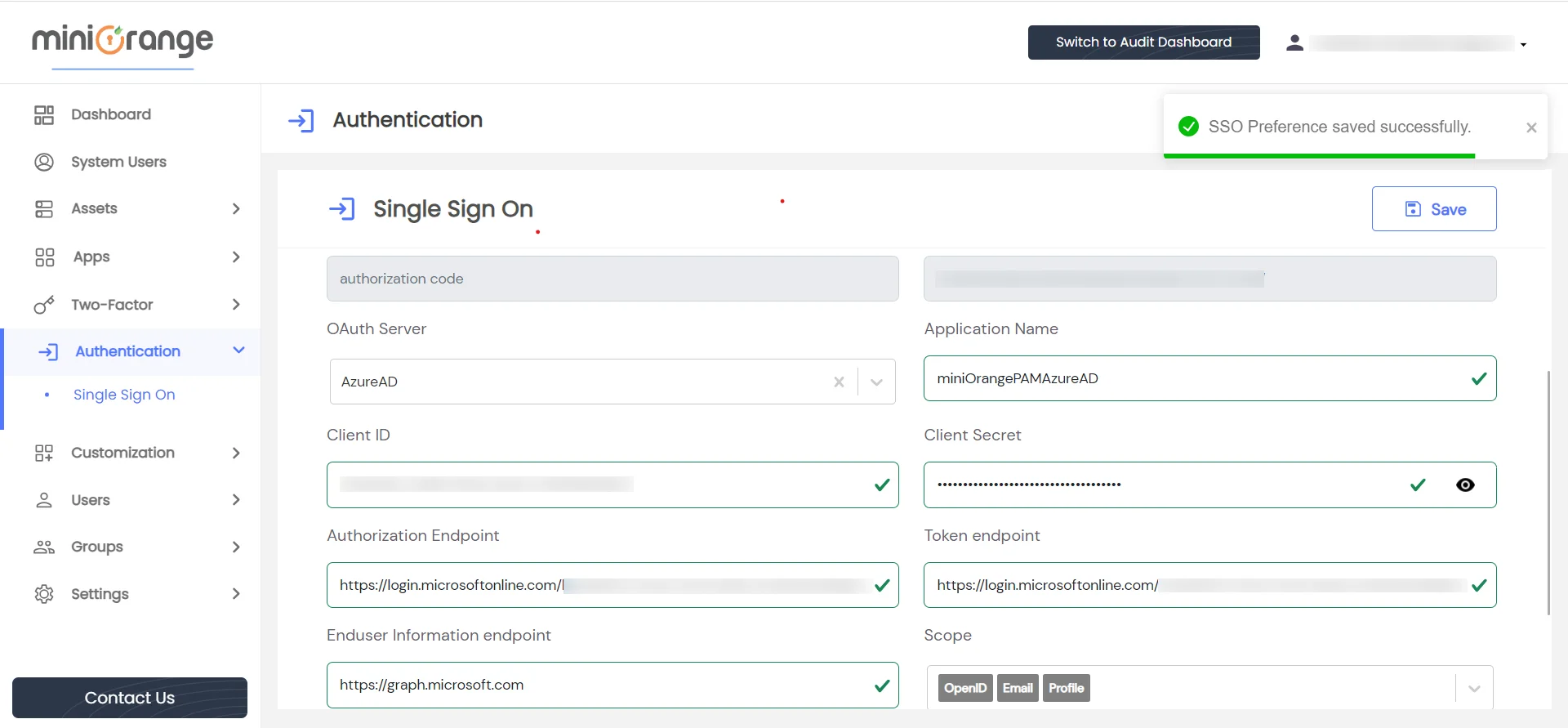Dismiss the SSO Preference saved notification
The width and height of the screenshot is (1568, 728).
tap(1531, 127)
